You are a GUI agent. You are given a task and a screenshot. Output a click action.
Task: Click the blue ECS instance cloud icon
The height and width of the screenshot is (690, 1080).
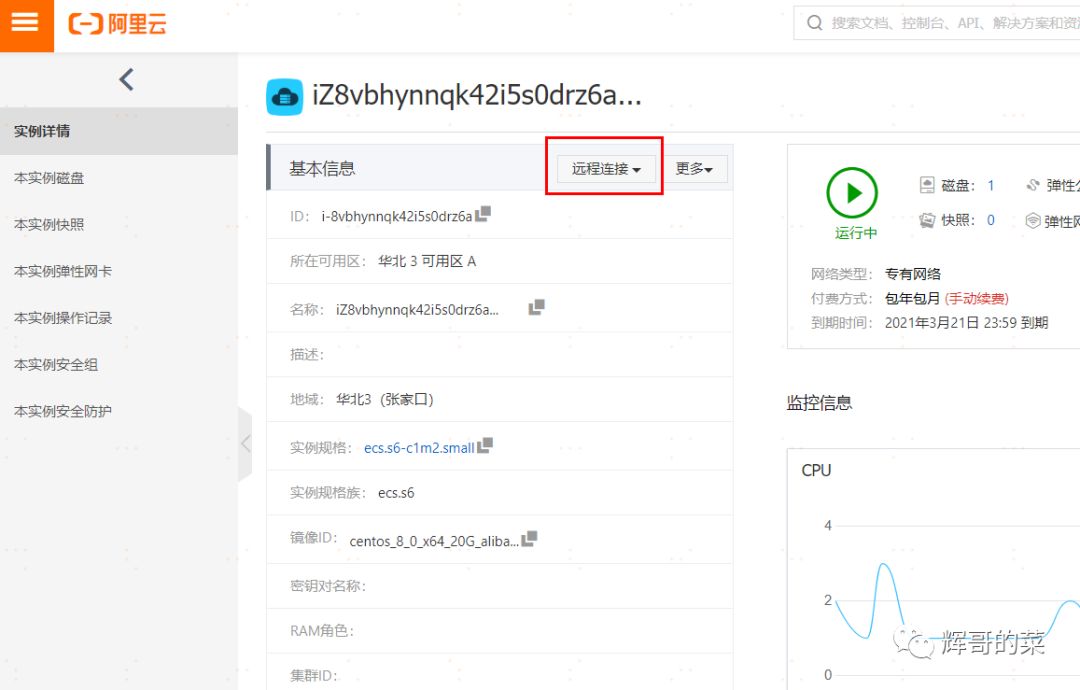point(284,97)
